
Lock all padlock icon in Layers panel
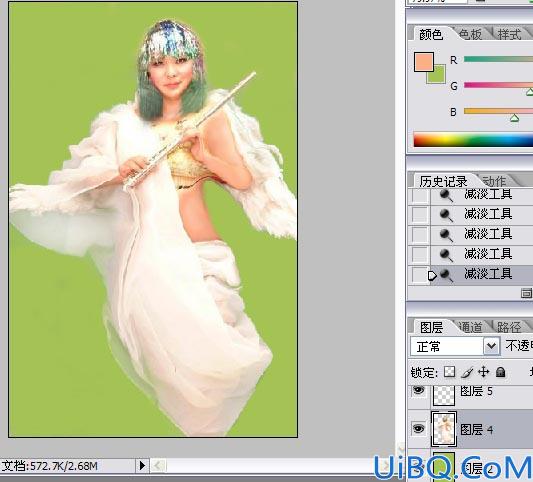pyautogui.click(x=500, y=372)
